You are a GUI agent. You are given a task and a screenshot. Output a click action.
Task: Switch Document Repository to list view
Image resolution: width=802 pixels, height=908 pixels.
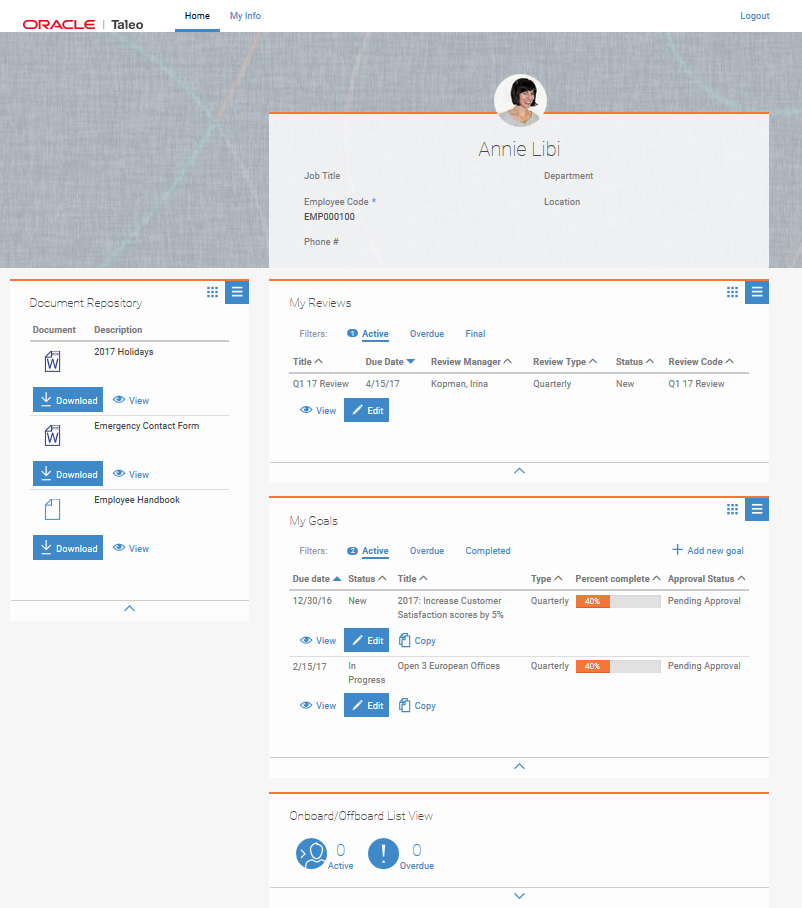[x=237, y=292]
